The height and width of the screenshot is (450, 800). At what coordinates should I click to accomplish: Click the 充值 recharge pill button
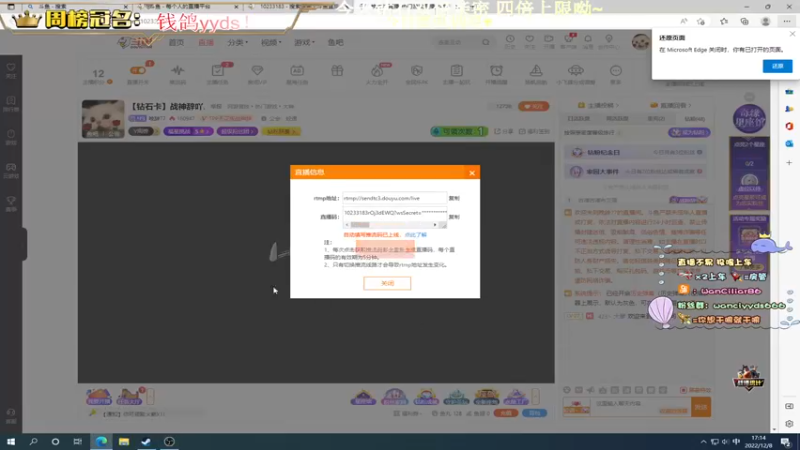point(506,413)
